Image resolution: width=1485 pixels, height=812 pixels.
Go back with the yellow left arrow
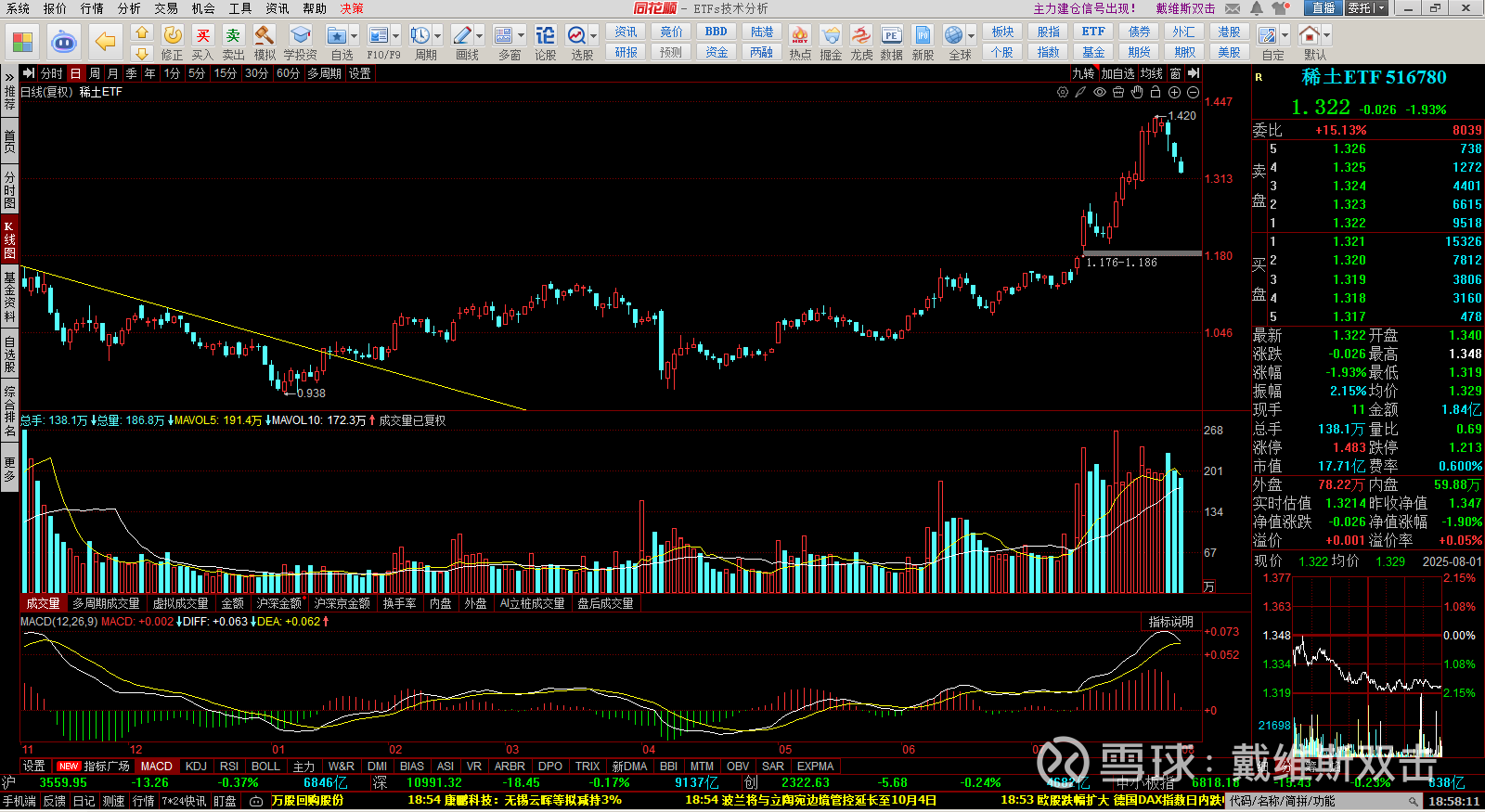coord(106,42)
